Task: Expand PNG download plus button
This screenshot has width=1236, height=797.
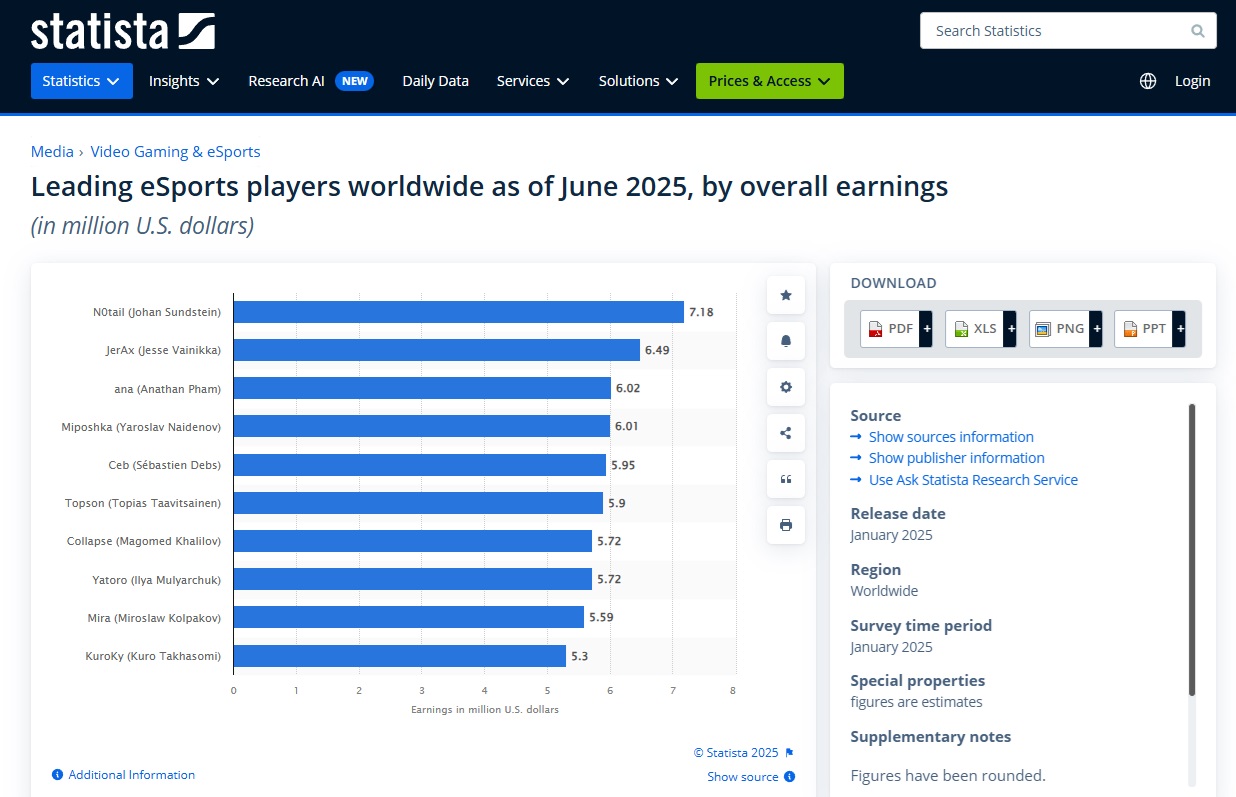Action: coord(1095,329)
